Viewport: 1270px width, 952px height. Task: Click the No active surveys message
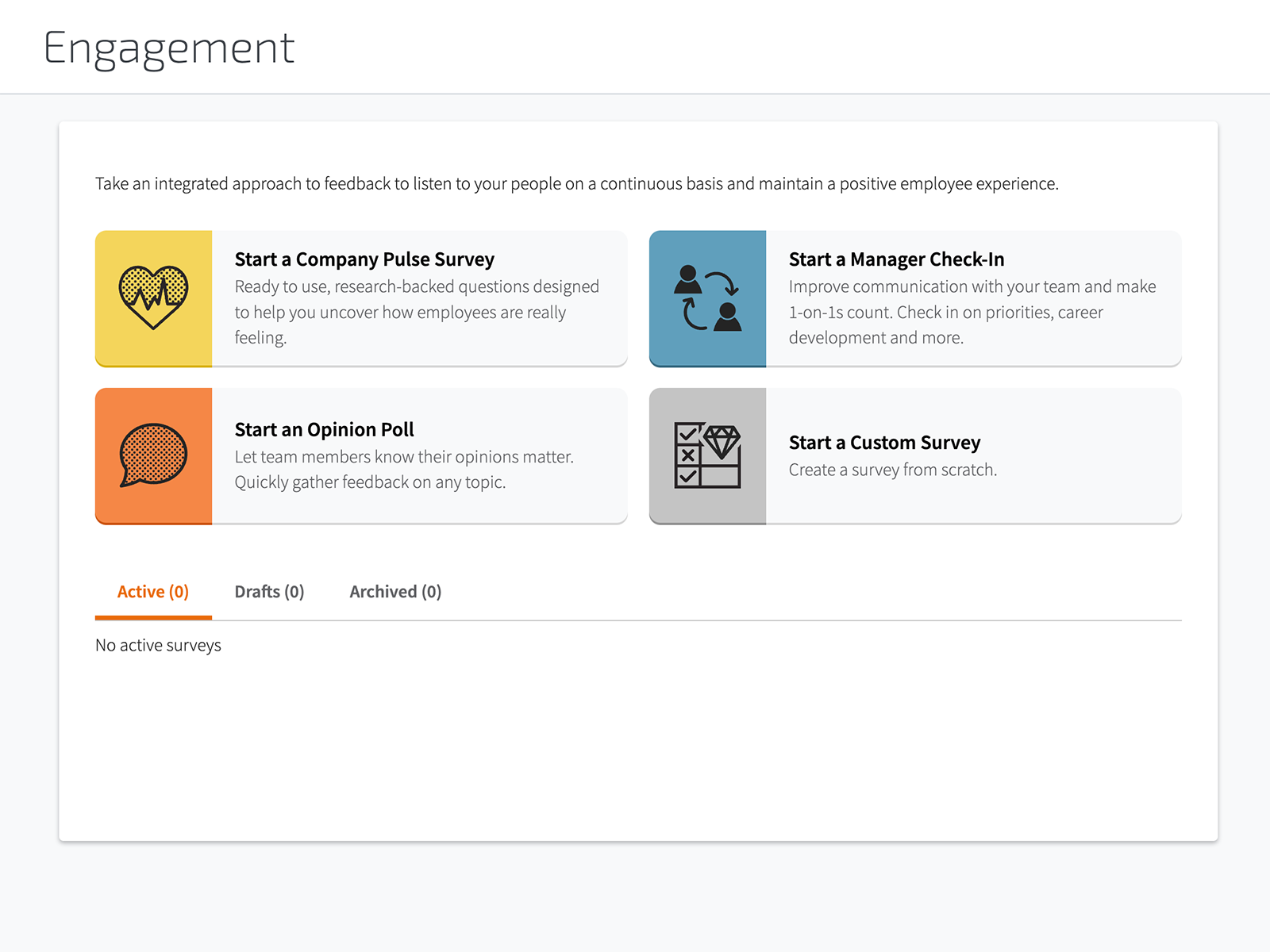(x=158, y=645)
